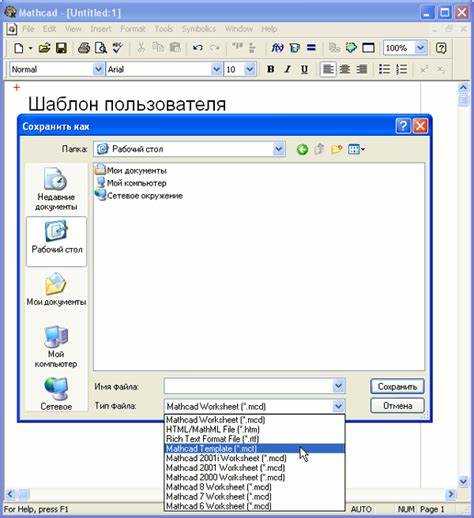Viewport: 474px width, 518px height.
Task: Click the up one level folder icon
Action: point(319,149)
